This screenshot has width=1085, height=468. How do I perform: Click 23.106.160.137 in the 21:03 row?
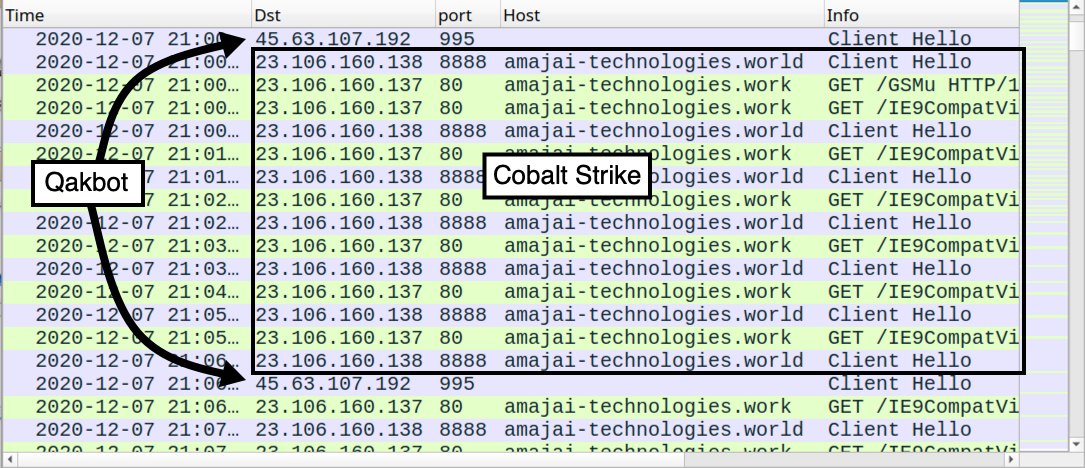338,246
